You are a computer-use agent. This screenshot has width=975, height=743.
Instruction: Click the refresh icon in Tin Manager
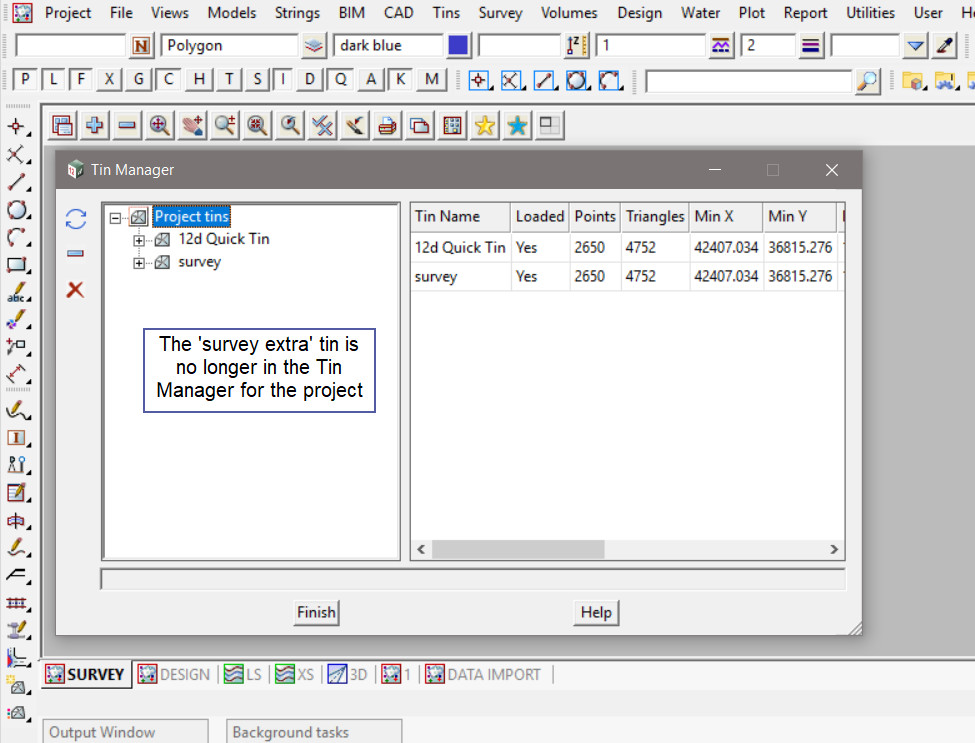(76, 219)
